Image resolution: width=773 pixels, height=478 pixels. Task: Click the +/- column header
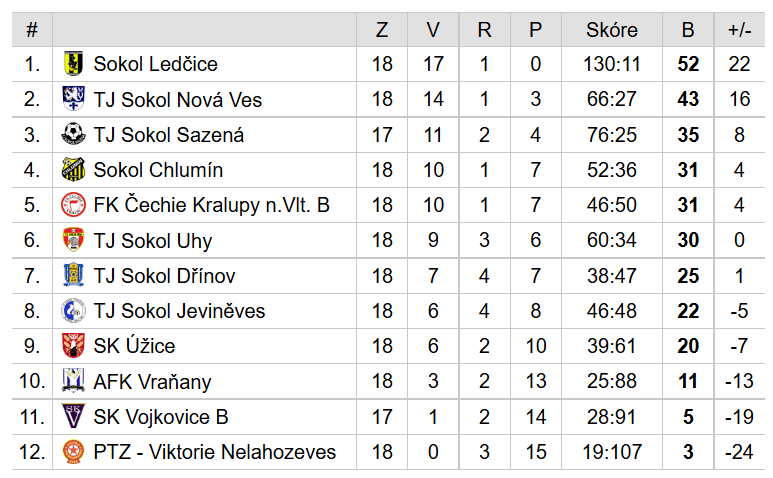739,30
